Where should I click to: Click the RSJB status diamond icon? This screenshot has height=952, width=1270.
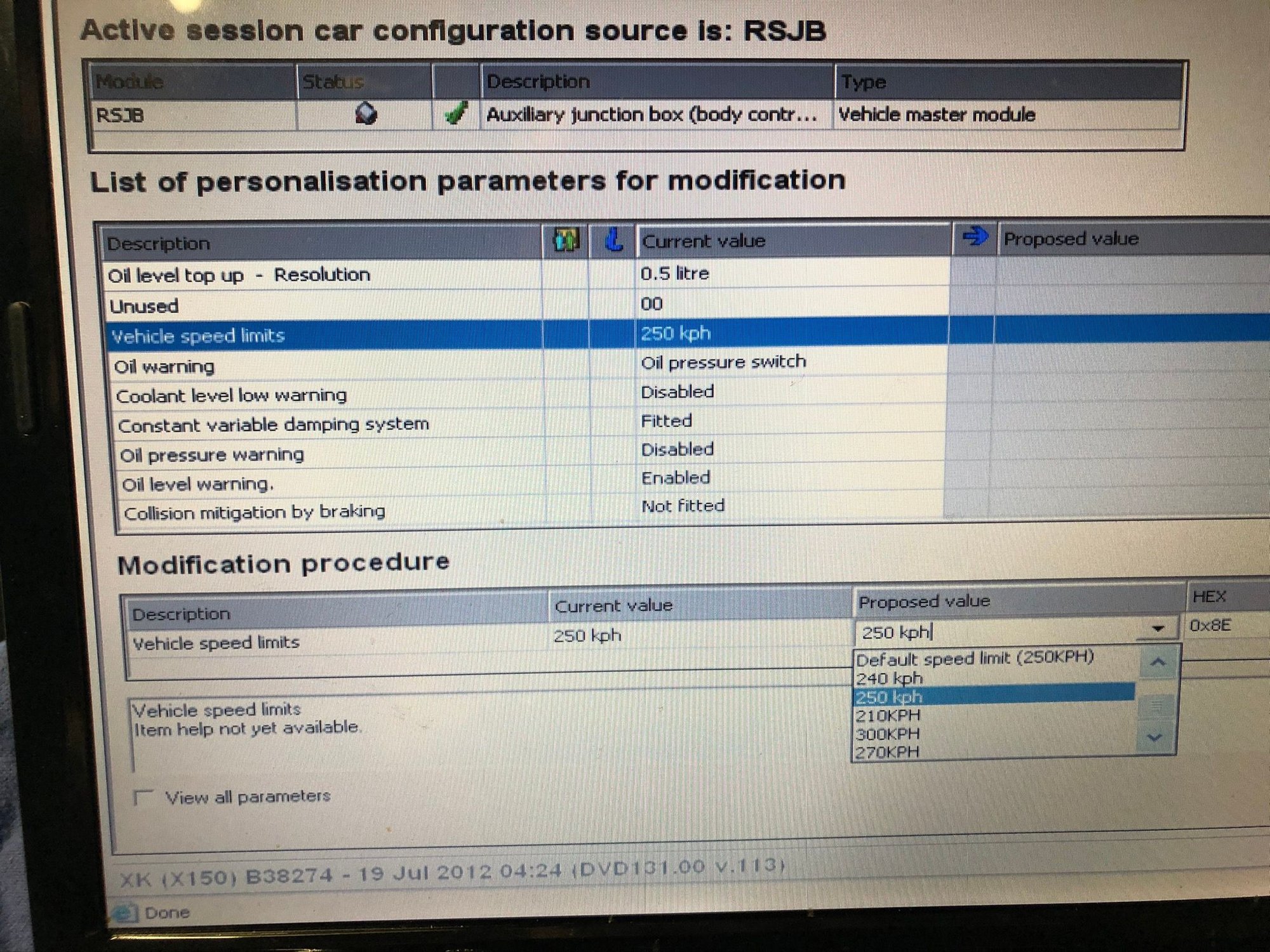pos(366,114)
